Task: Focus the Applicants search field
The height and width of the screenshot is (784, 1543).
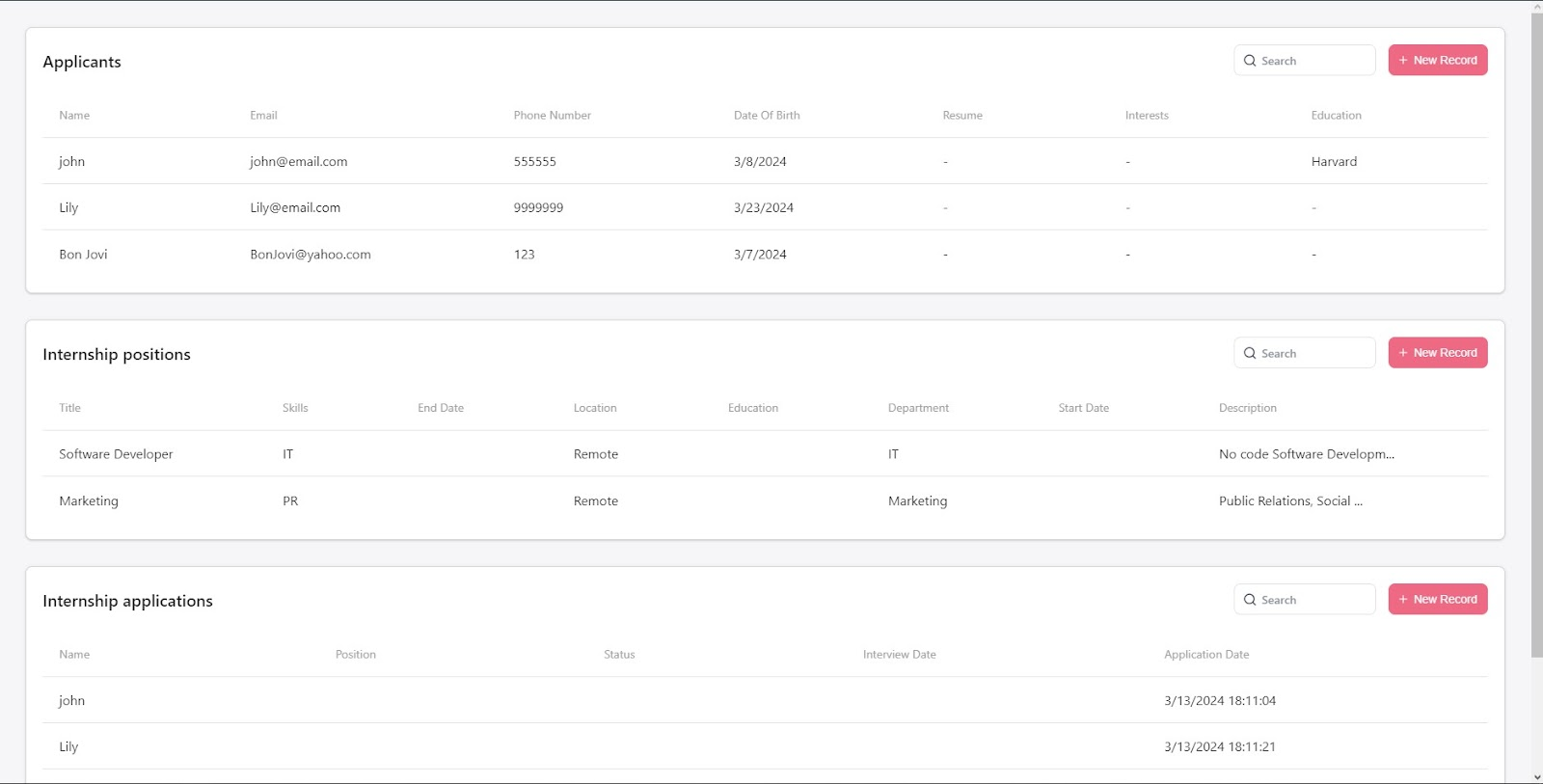Action: pyautogui.click(x=1305, y=60)
